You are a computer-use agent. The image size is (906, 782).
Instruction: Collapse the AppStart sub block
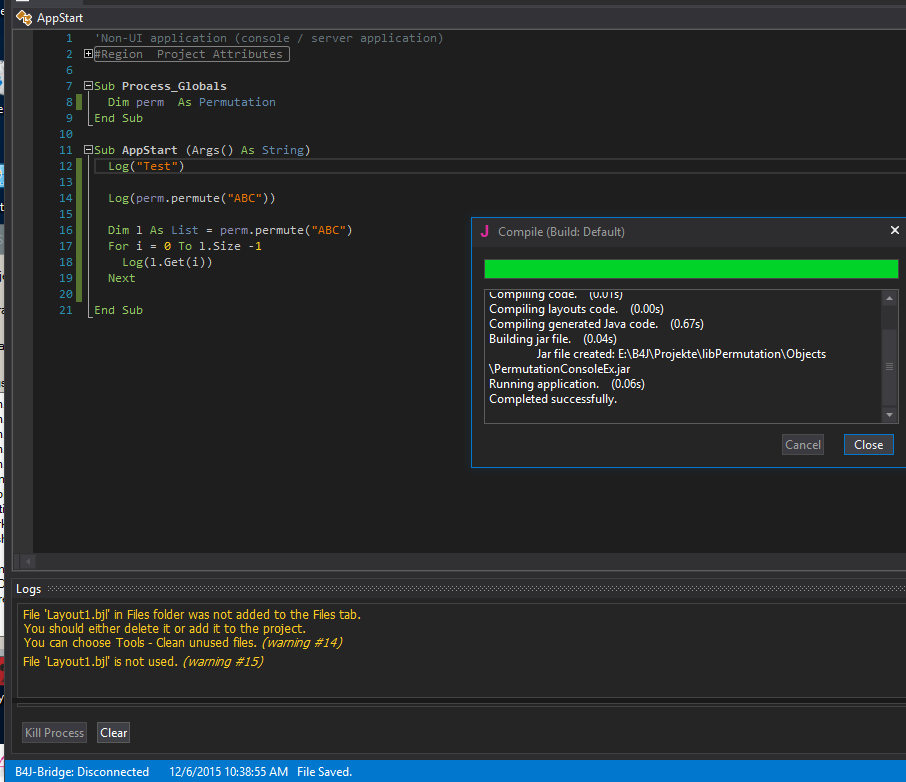pyautogui.click(x=89, y=150)
